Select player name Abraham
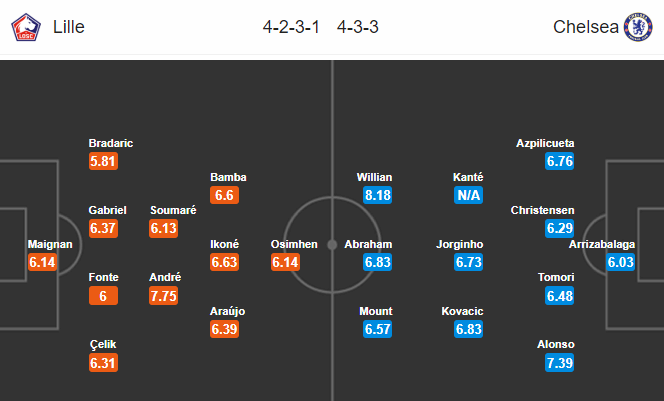664x401 pixels. point(368,244)
